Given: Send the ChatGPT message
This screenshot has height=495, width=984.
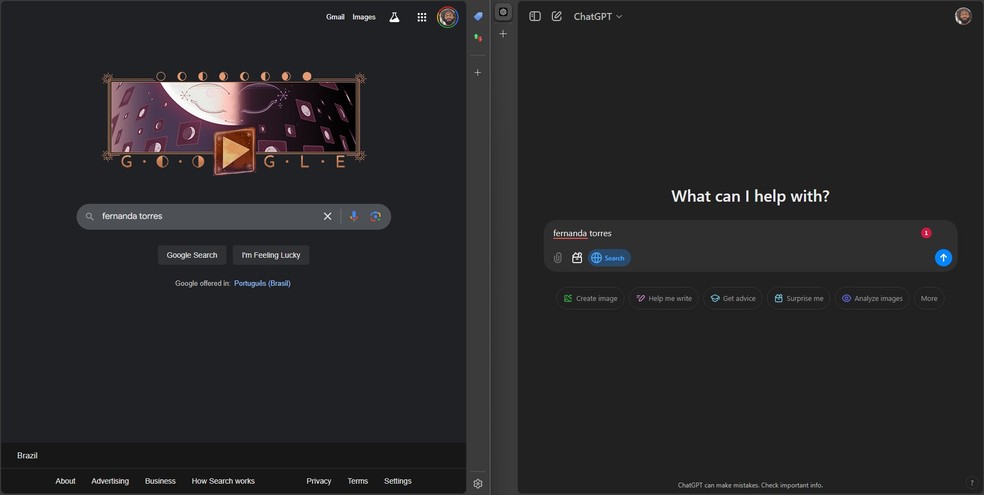Looking at the screenshot, I should [x=943, y=258].
